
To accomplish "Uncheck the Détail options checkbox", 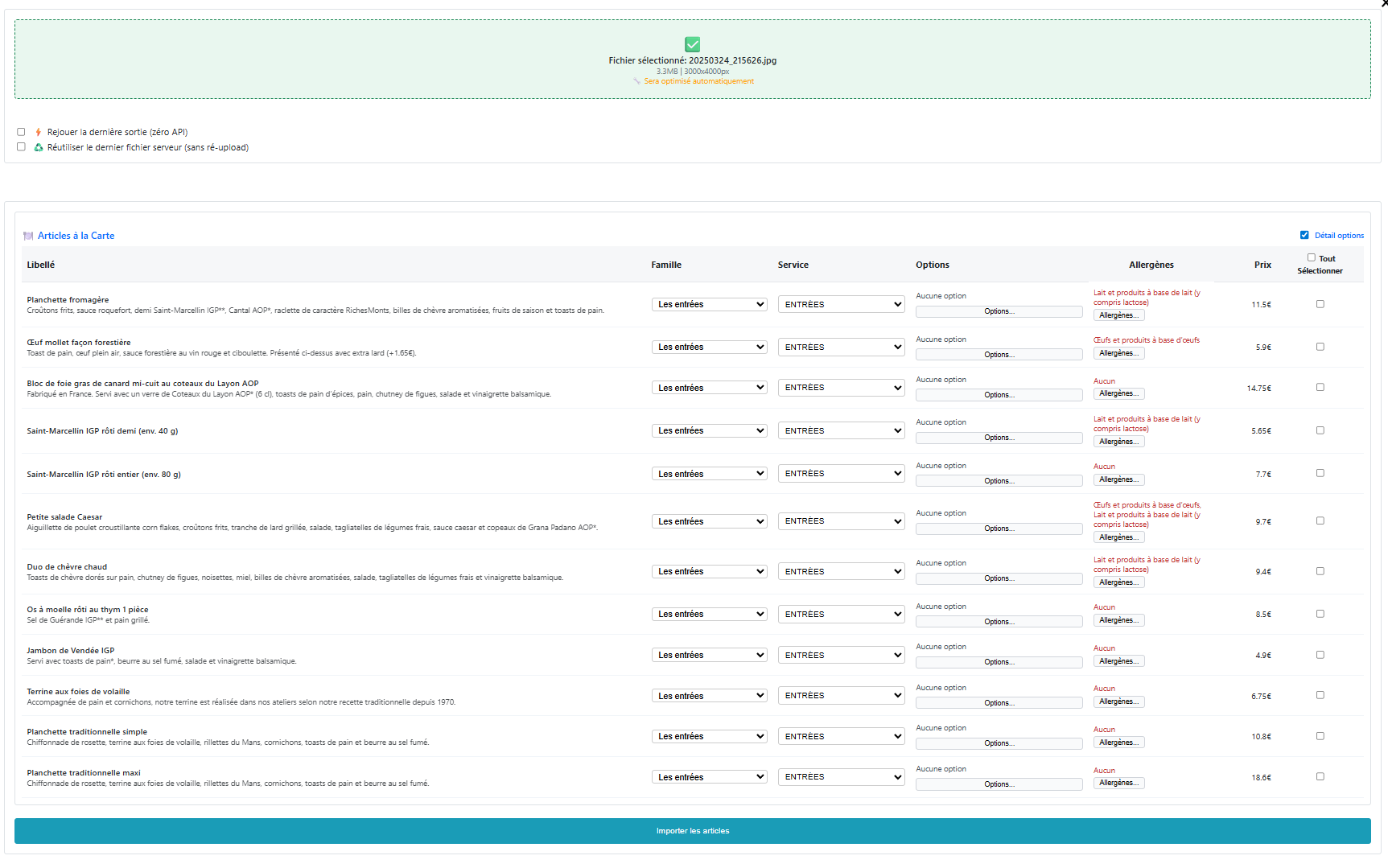I will tap(1304, 235).
